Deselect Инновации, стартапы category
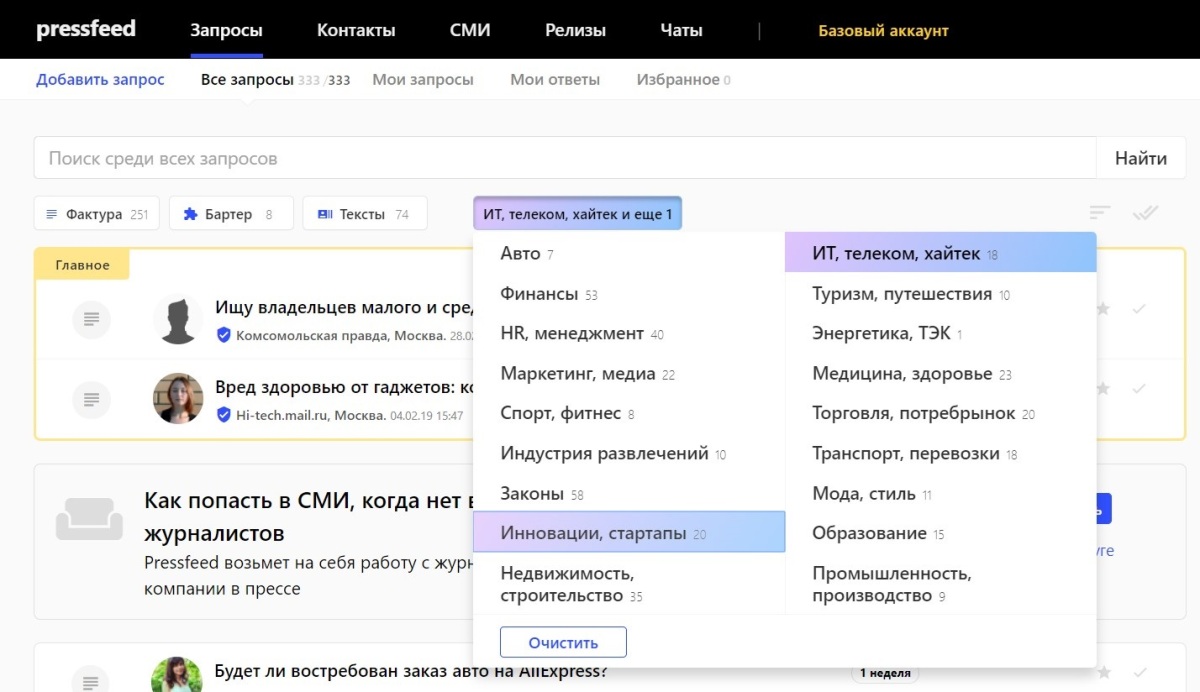The height and width of the screenshot is (692, 1200). (x=628, y=533)
